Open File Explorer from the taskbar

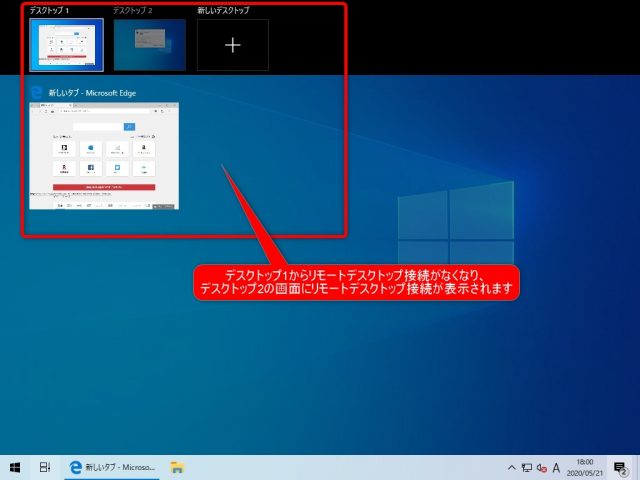click(177, 467)
